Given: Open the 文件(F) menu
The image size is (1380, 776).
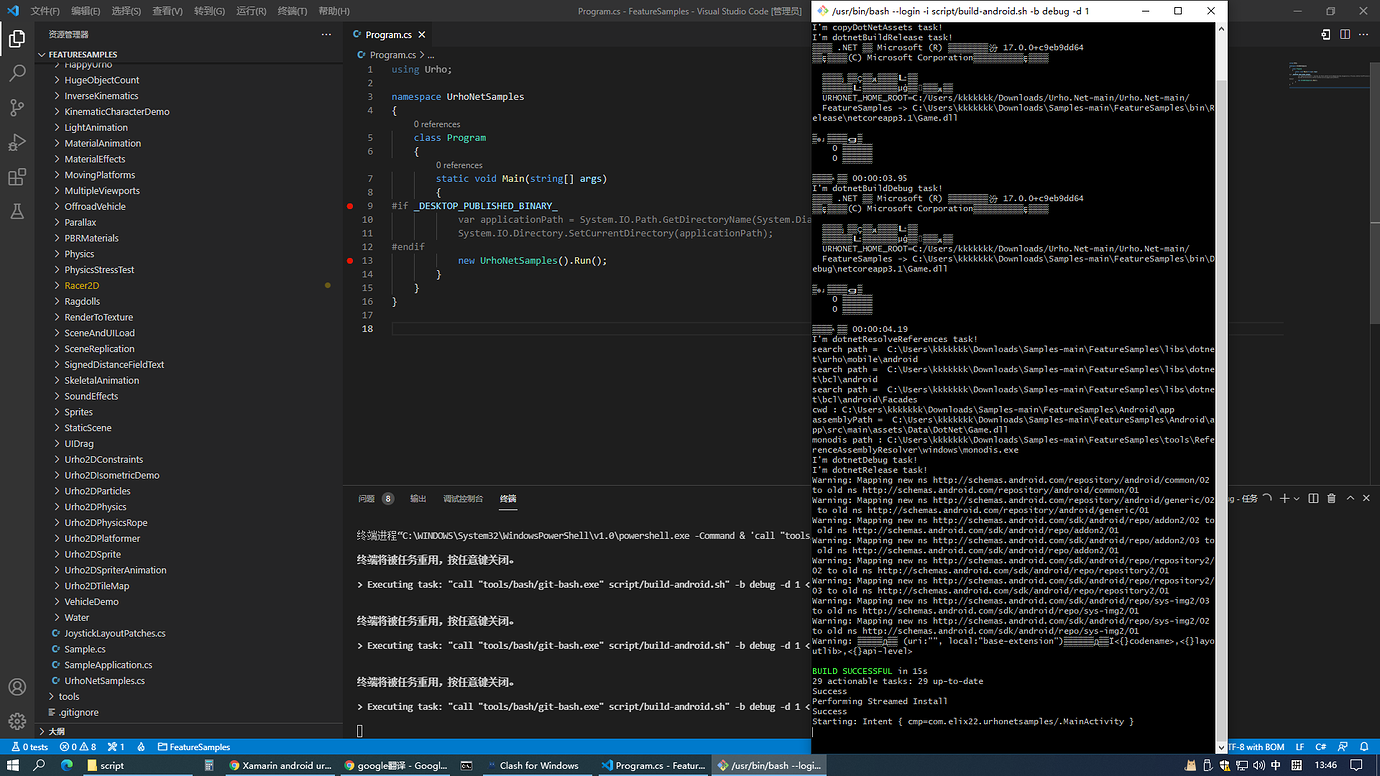Looking at the screenshot, I should point(45,11).
